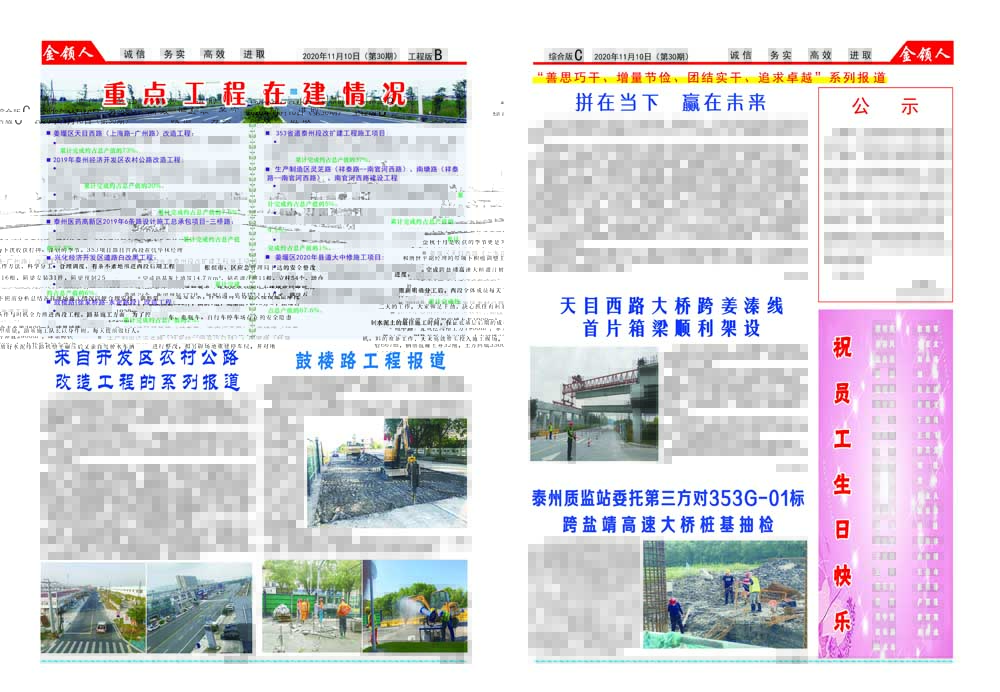The image size is (1000, 692).
Task: Click the 金领人 logo on the right page
Action: (925, 53)
